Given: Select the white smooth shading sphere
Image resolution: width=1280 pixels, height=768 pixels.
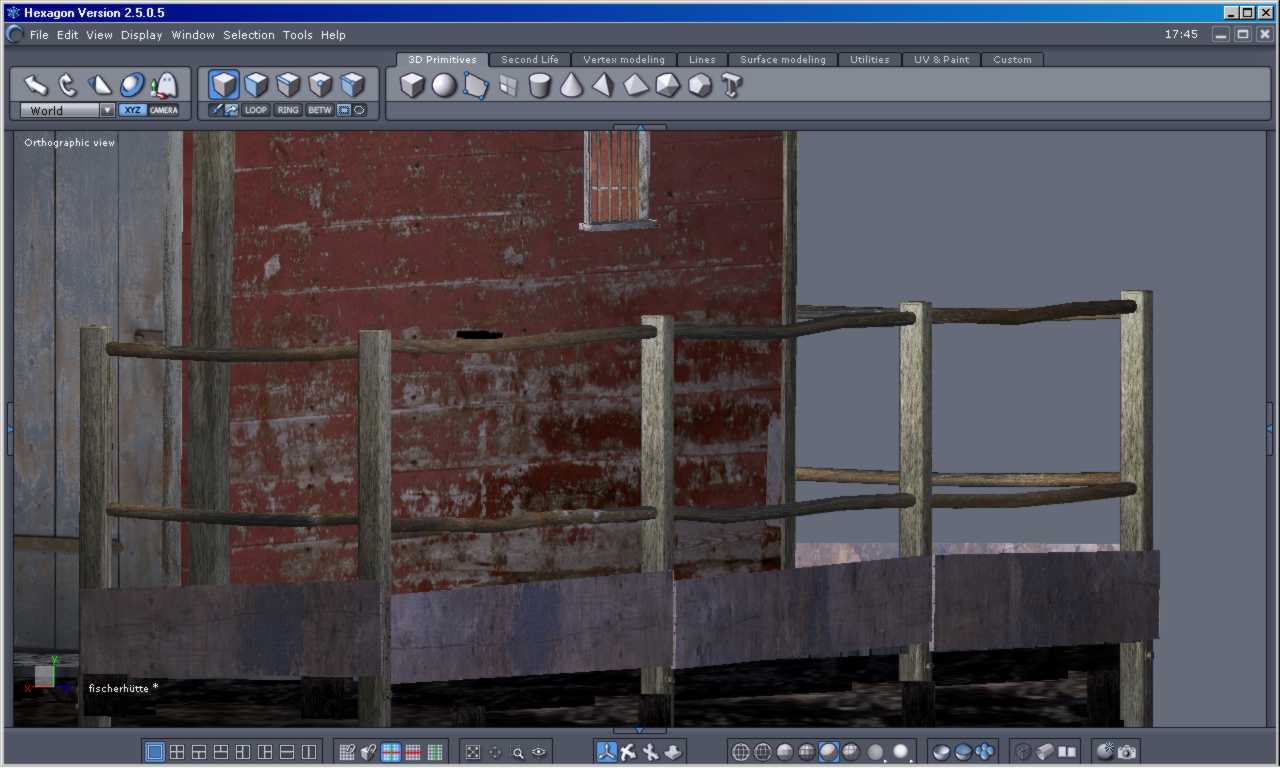Looking at the screenshot, I should coord(902,752).
